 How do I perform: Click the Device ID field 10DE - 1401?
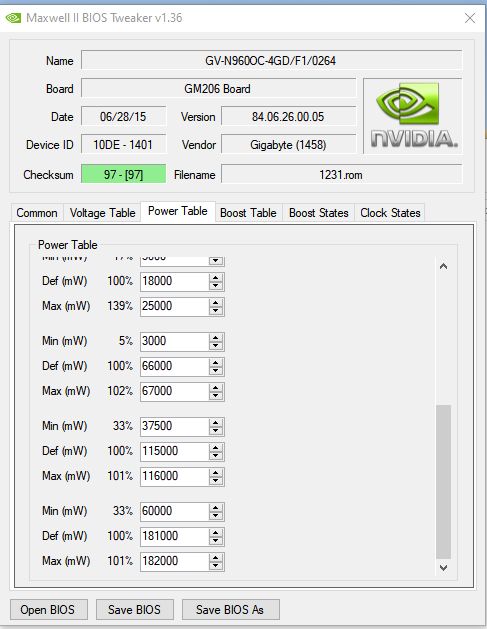pyautogui.click(x=124, y=145)
